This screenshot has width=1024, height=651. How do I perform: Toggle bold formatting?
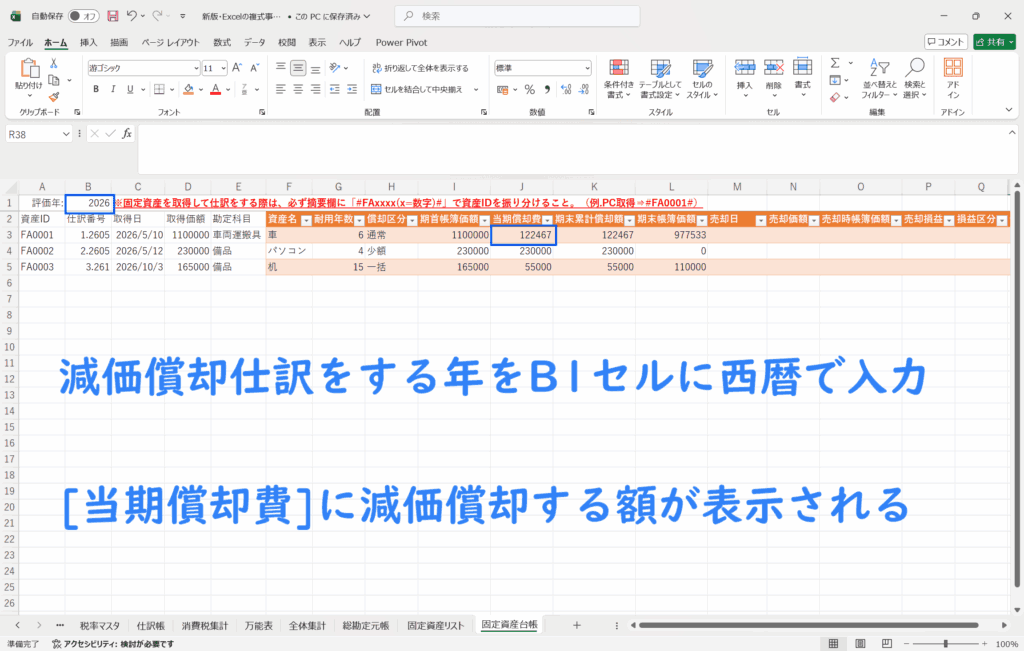[96, 89]
